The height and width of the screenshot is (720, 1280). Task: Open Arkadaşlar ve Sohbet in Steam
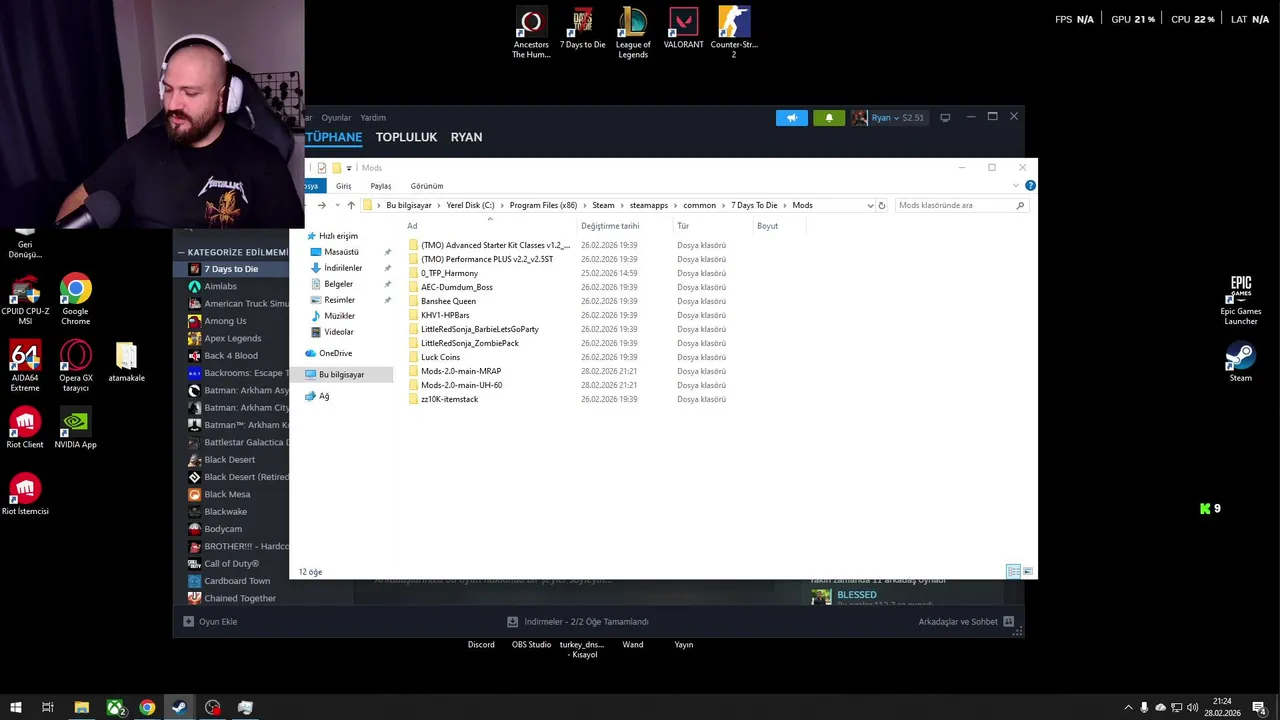pyautogui.click(x=966, y=621)
